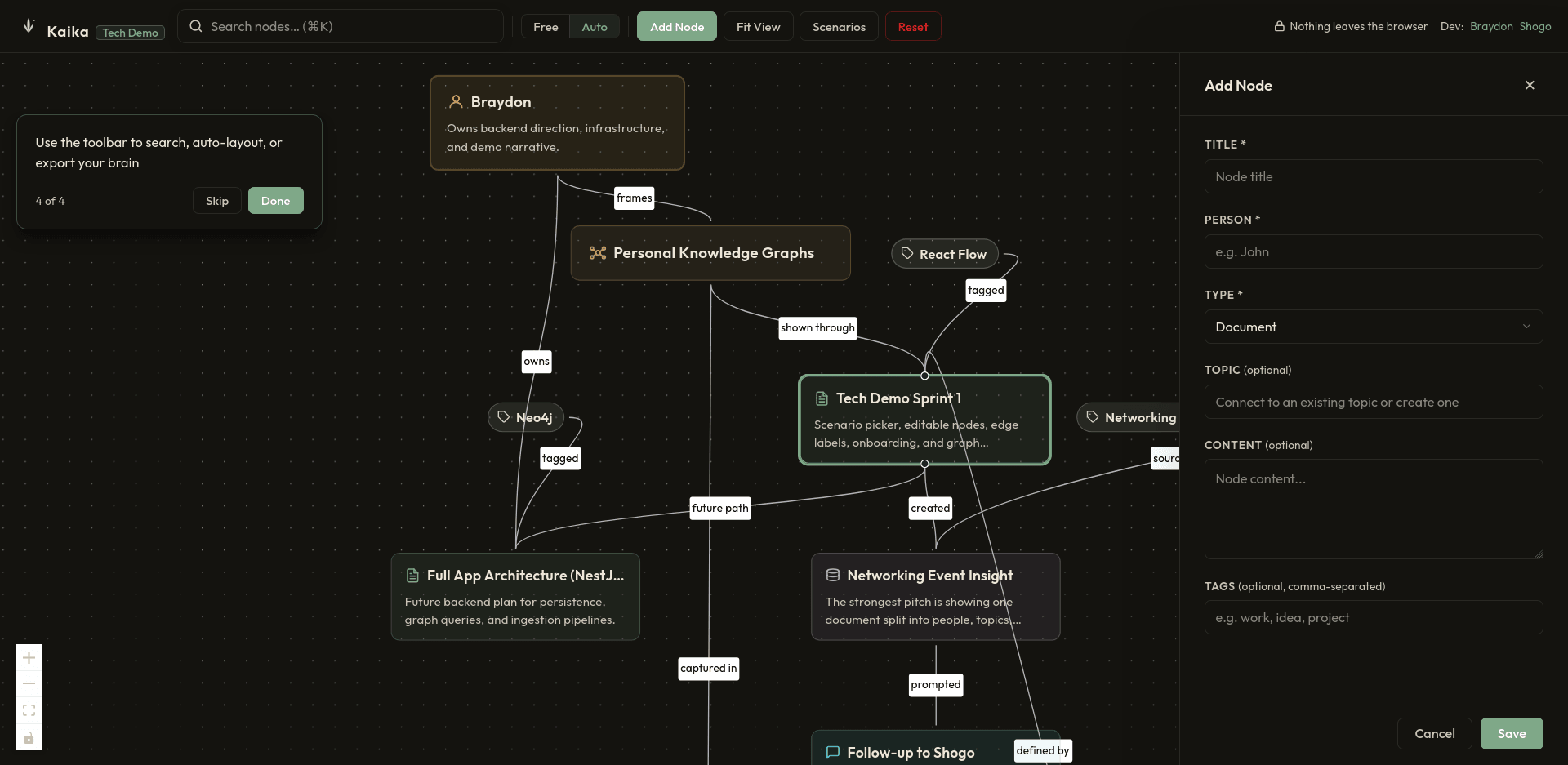Click the 'captured in' edge label
The width and height of the screenshot is (1568, 765).
(709, 668)
